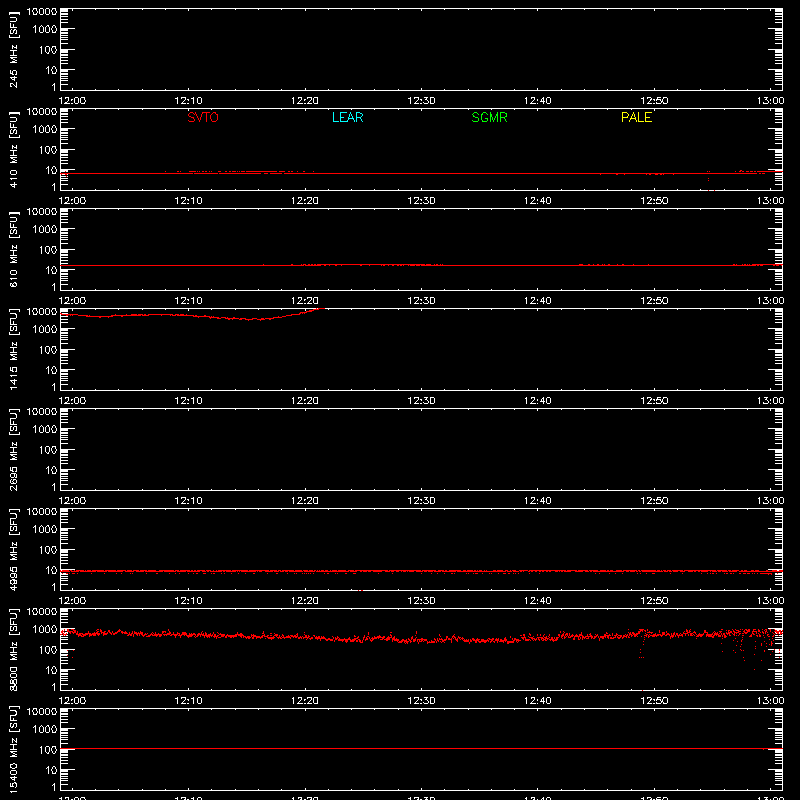The height and width of the screenshot is (800, 800).
Task: Select the 15400 MHz [SFU] axis title
Action: 14,749
